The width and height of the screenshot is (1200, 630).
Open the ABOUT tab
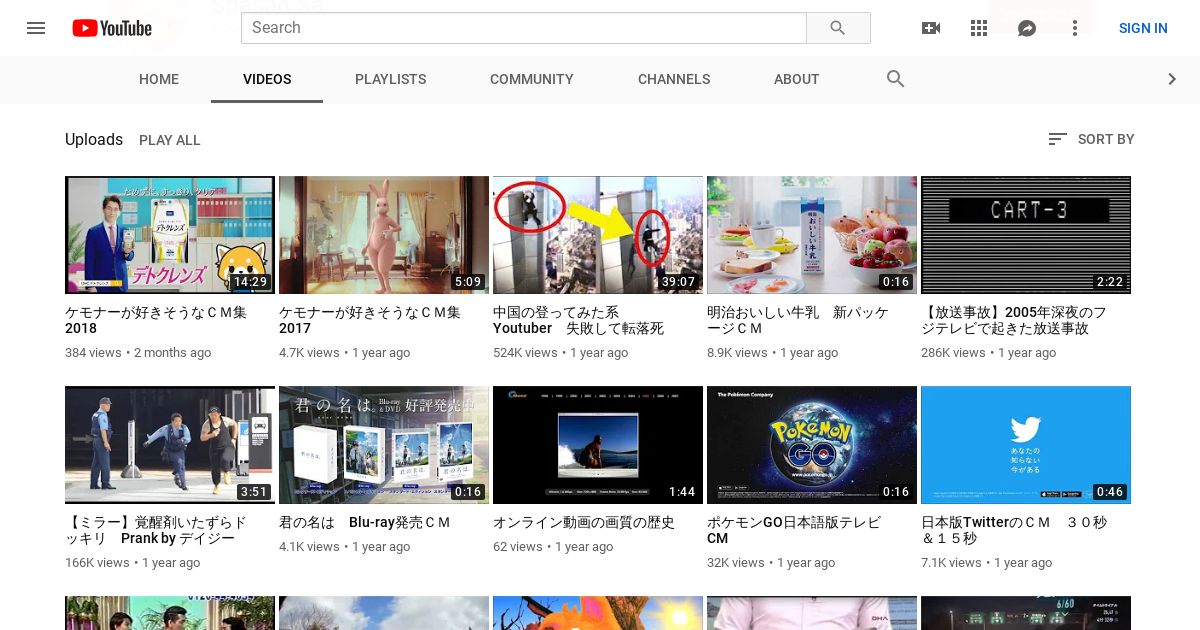click(797, 79)
